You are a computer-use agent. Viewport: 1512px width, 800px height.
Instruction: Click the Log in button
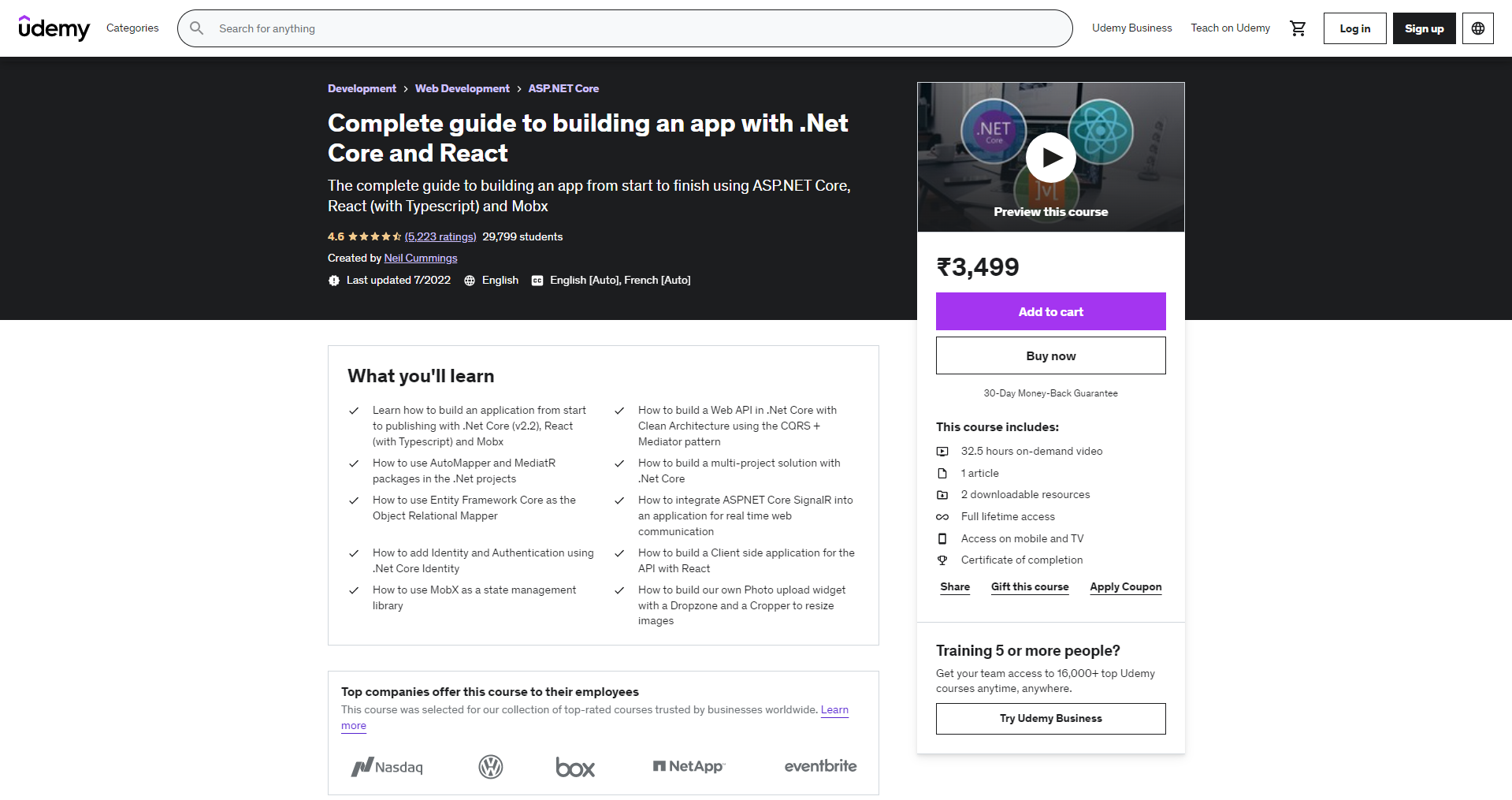1355,28
